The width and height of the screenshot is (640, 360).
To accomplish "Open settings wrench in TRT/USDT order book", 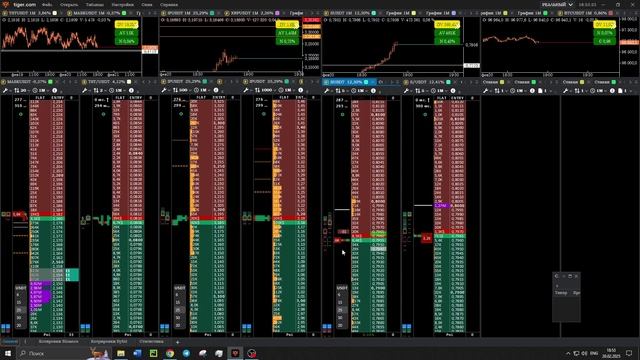I will [x=85, y=90].
